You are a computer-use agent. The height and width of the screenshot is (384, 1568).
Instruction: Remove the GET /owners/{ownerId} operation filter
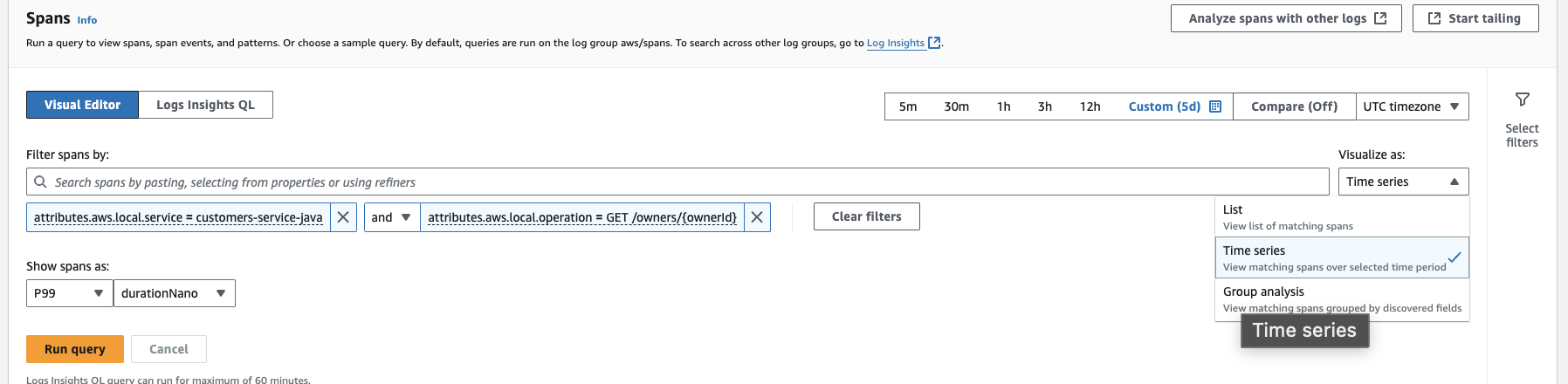[757, 217]
